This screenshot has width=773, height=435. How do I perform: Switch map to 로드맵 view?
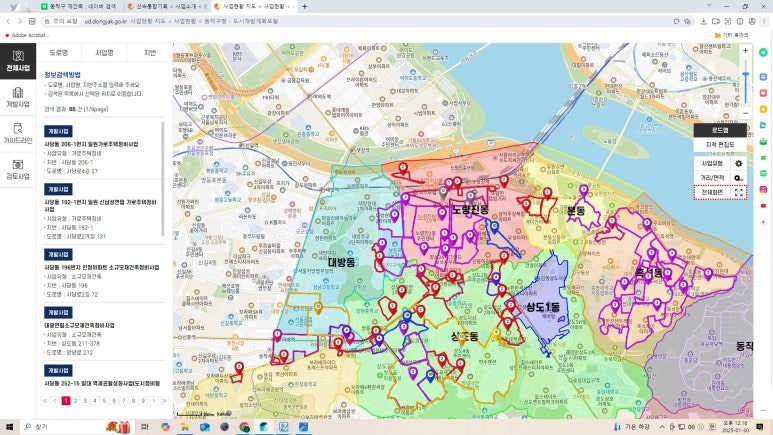click(x=720, y=130)
